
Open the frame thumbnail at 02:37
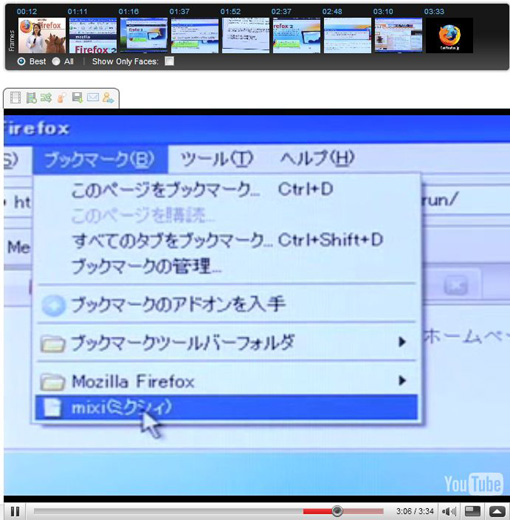pyautogui.click(x=297, y=35)
